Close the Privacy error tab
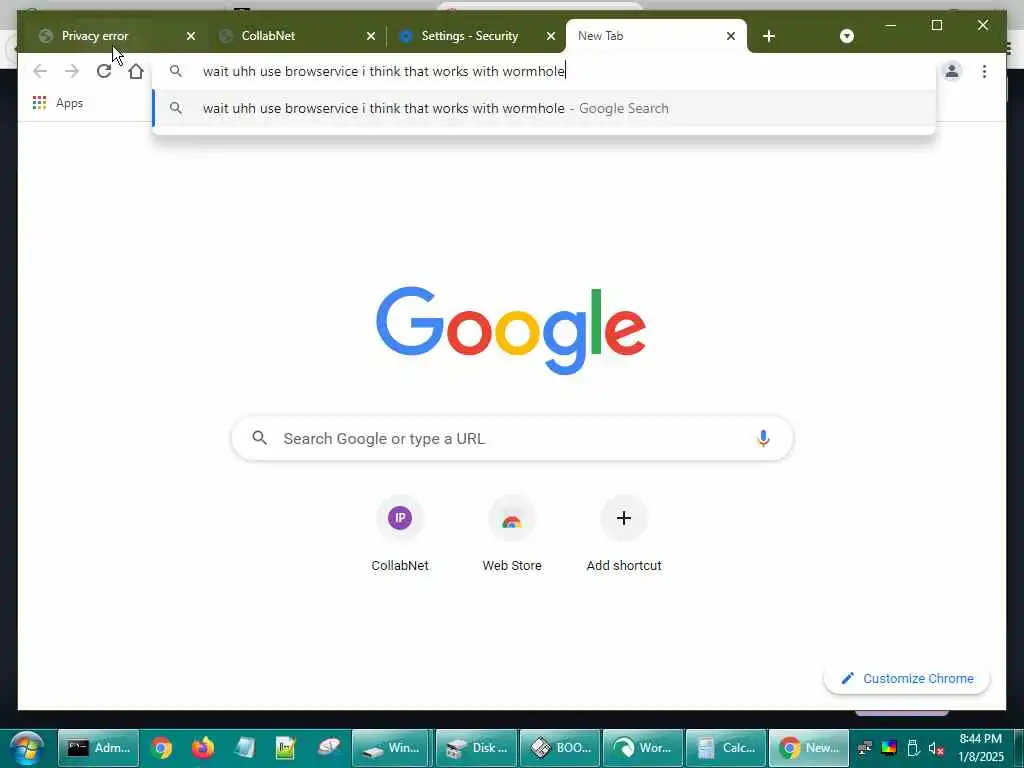The image size is (1024, 768). [x=191, y=36]
